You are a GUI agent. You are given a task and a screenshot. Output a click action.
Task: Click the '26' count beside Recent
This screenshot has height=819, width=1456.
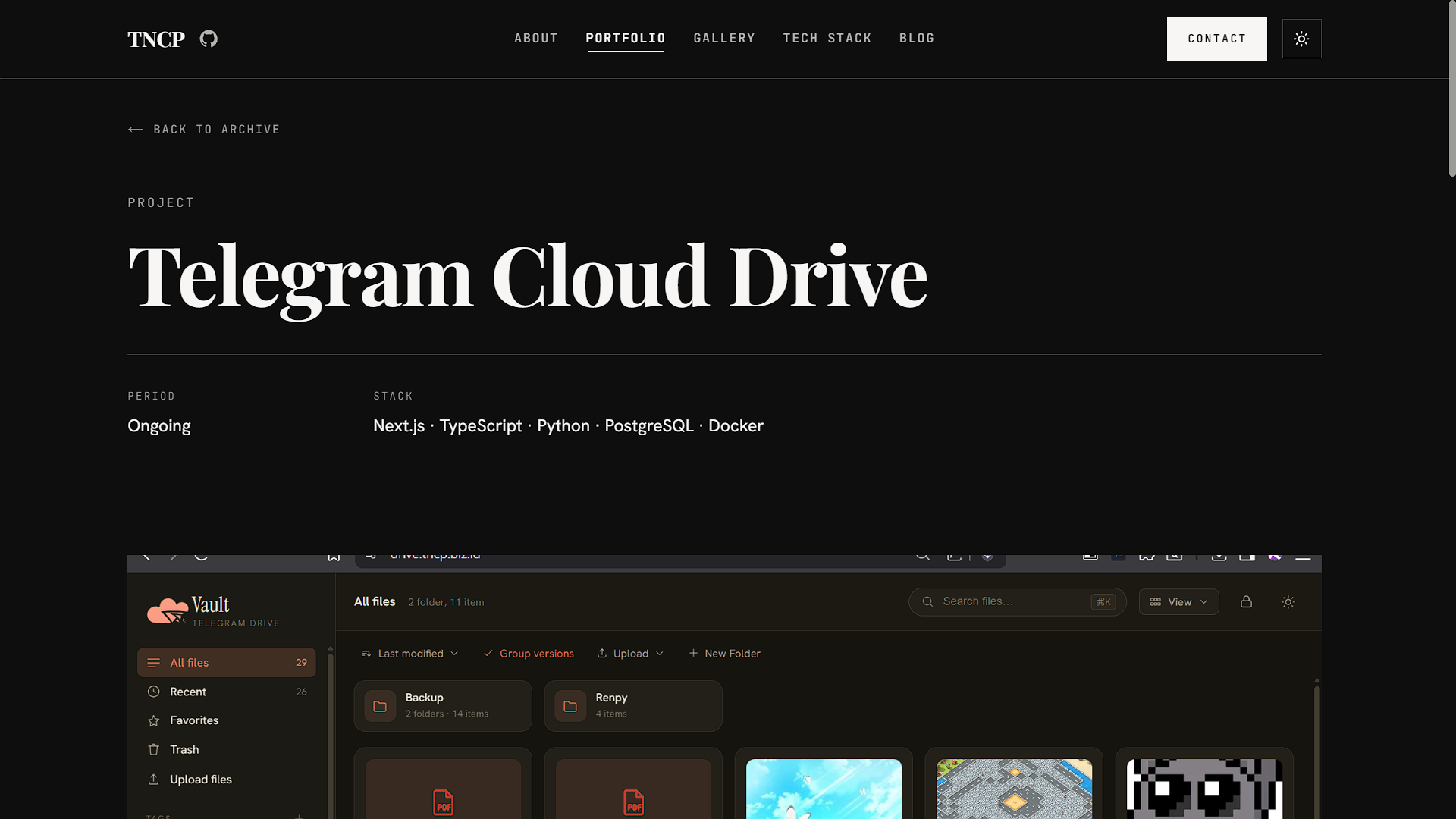tap(301, 692)
